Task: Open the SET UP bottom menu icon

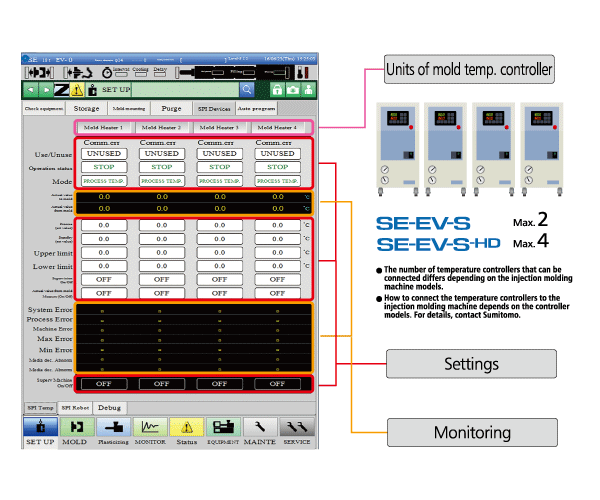Action: (x=40, y=427)
